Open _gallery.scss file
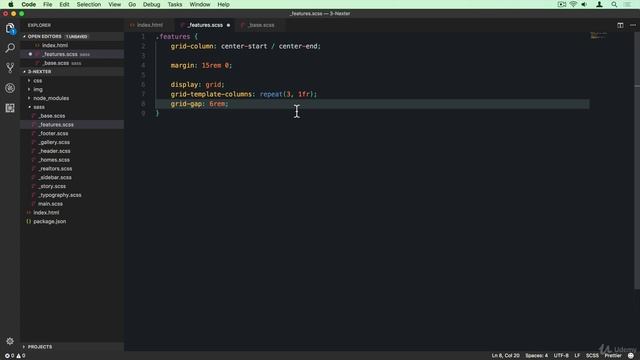The image size is (640, 360). tap(54, 142)
